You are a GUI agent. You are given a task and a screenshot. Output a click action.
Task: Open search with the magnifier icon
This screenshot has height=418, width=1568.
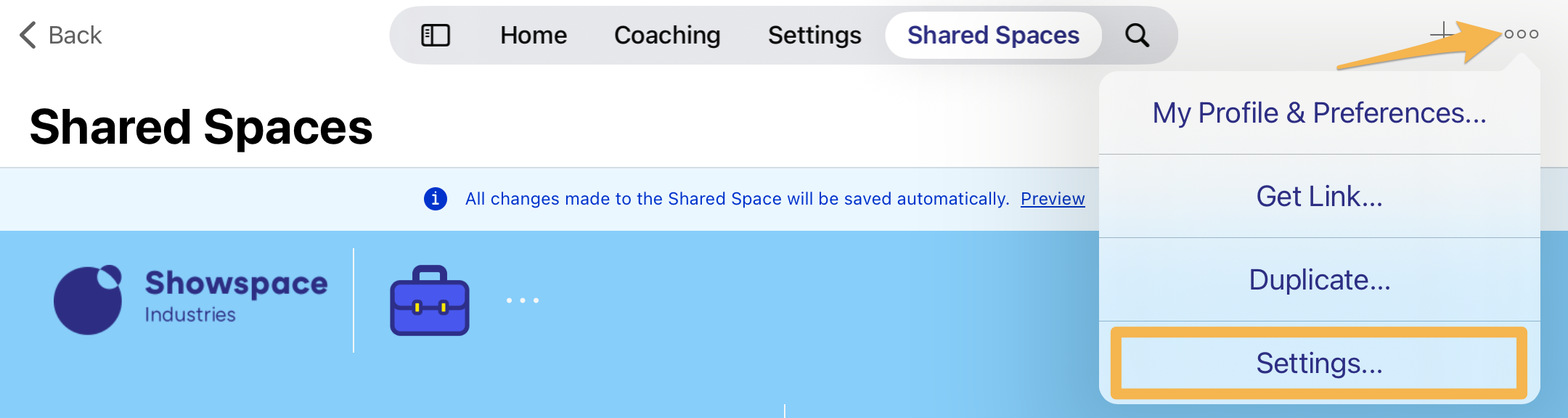[x=1136, y=34]
